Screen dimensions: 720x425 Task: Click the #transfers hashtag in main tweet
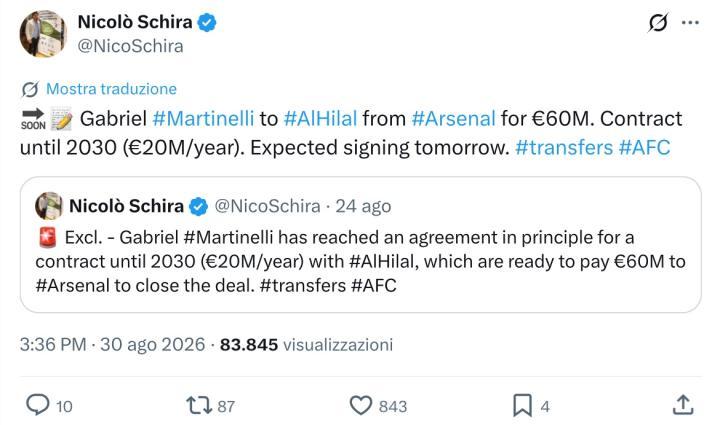tap(564, 148)
